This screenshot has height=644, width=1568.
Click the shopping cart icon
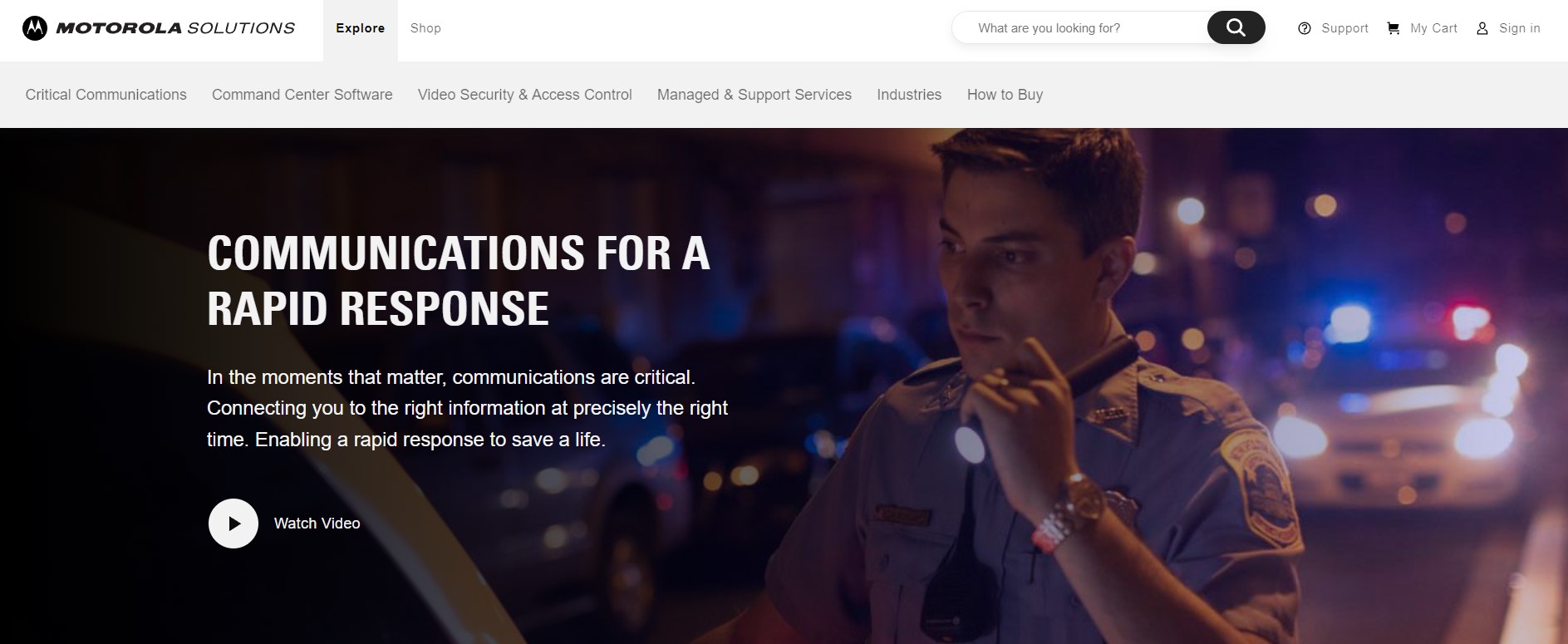pos(1394,28)
